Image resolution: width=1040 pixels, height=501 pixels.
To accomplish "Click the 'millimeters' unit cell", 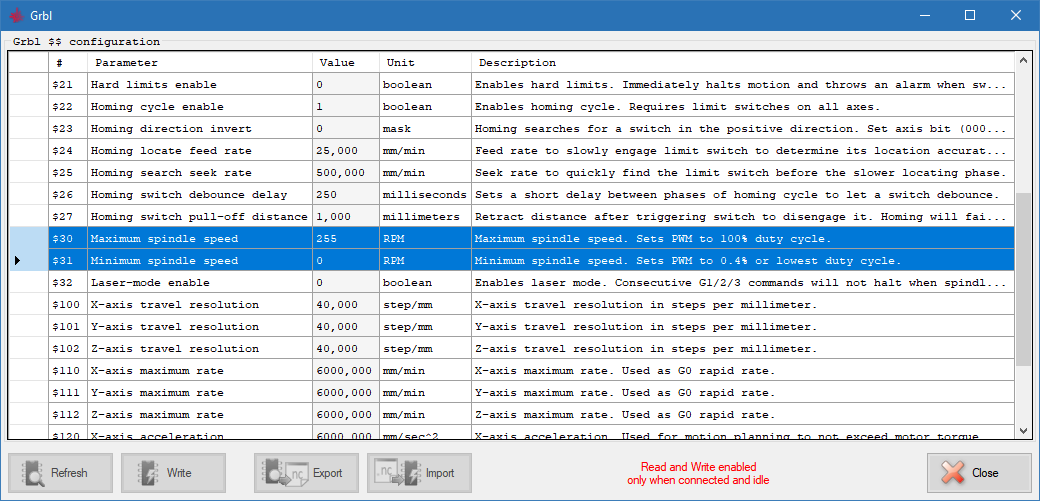I will click(425, 216).
